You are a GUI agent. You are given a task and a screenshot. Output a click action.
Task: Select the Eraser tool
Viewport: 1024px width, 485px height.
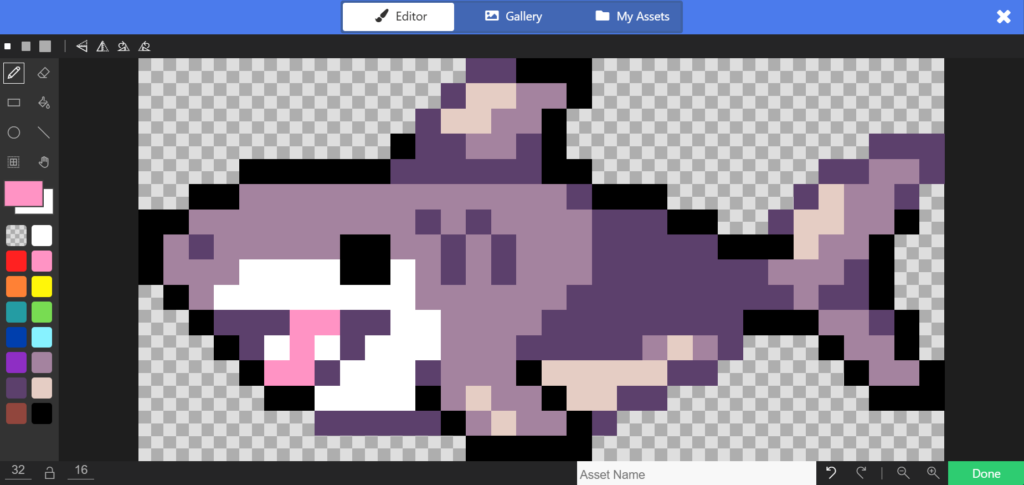(43, 73)
